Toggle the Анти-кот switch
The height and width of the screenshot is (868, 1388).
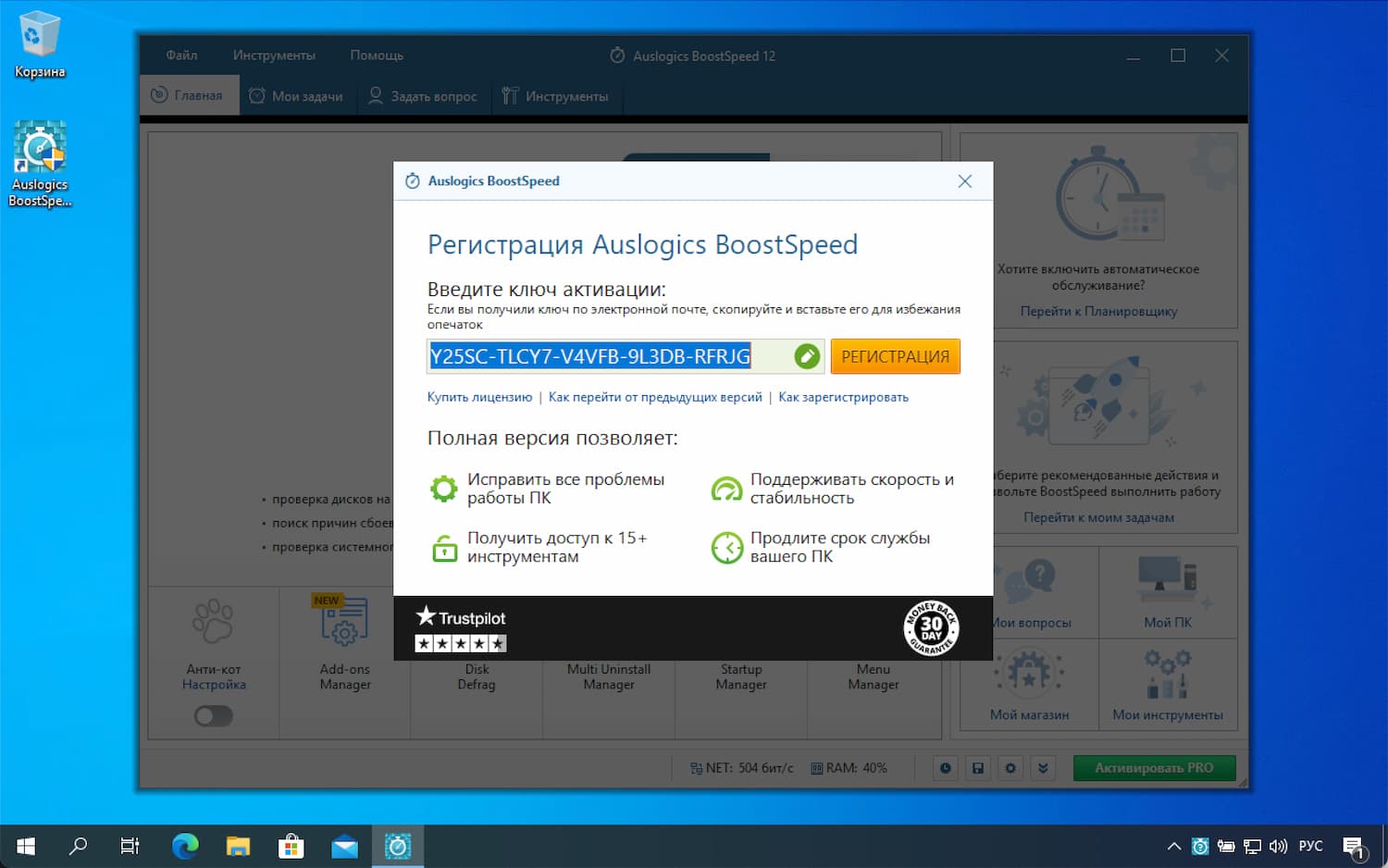pyautogui.click(x=214, y=716)
